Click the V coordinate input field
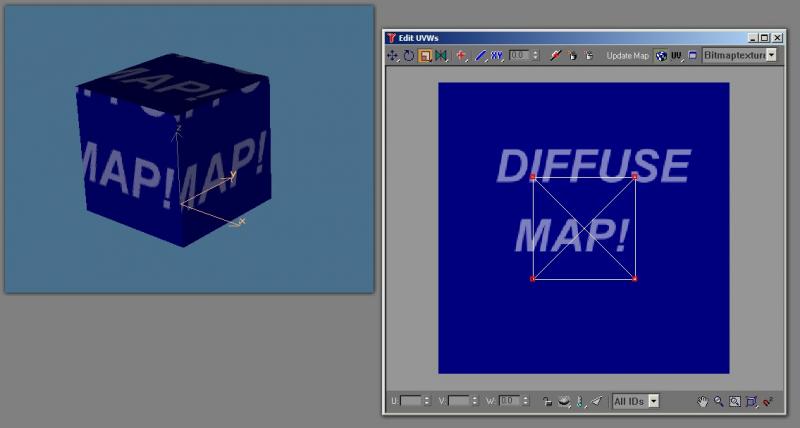800x428 pixels. [459, 401]
